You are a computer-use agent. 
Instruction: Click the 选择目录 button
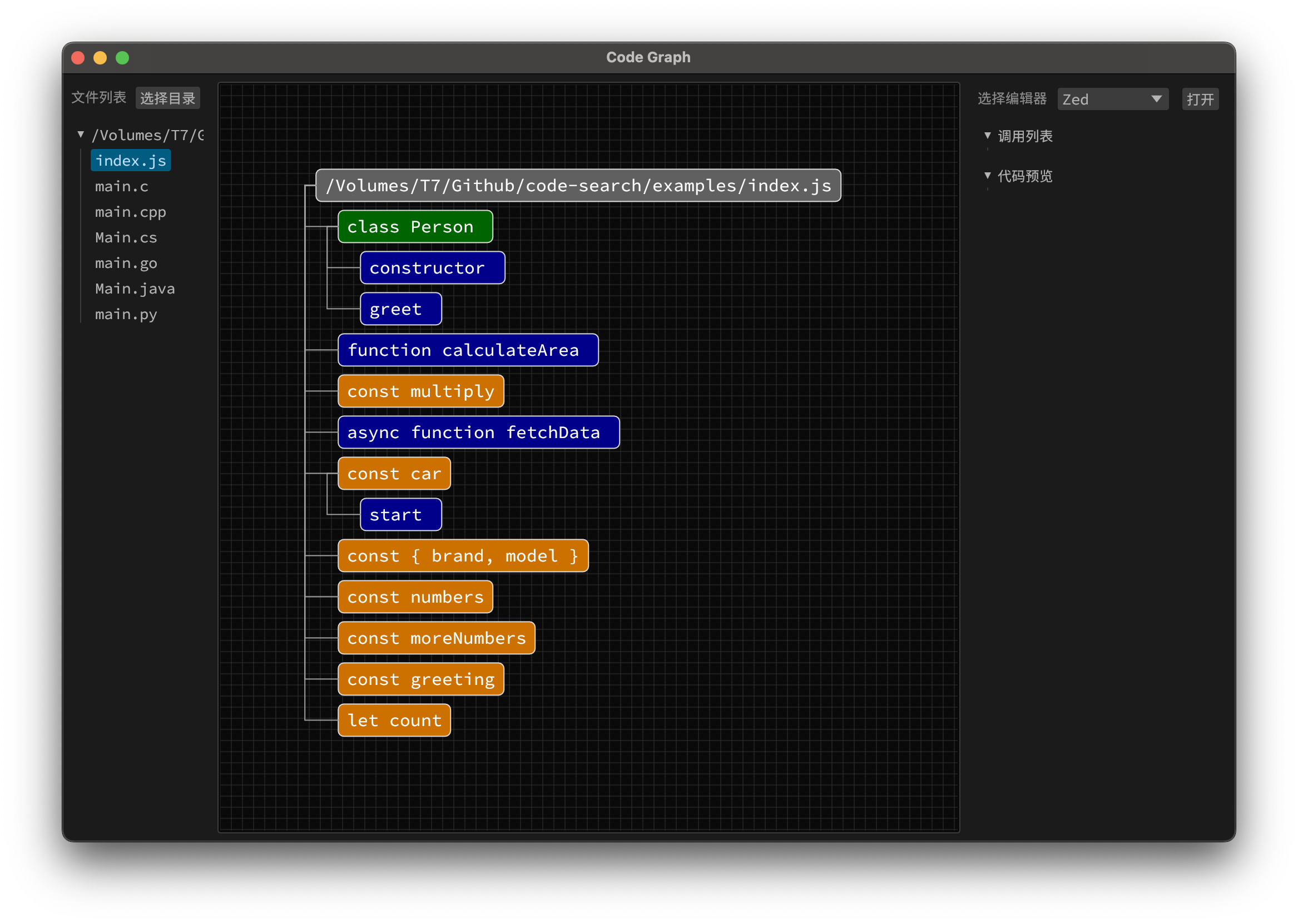167,98
